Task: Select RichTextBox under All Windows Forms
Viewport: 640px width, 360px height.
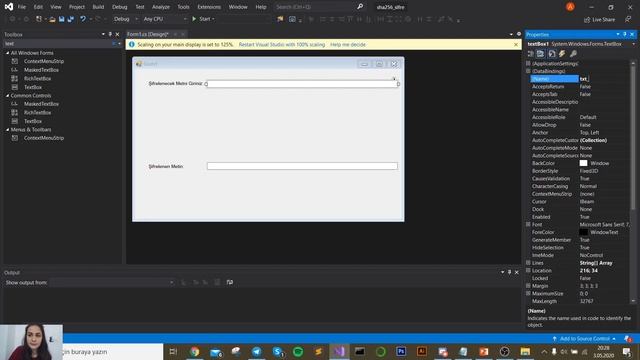Action: pos(37,78)
